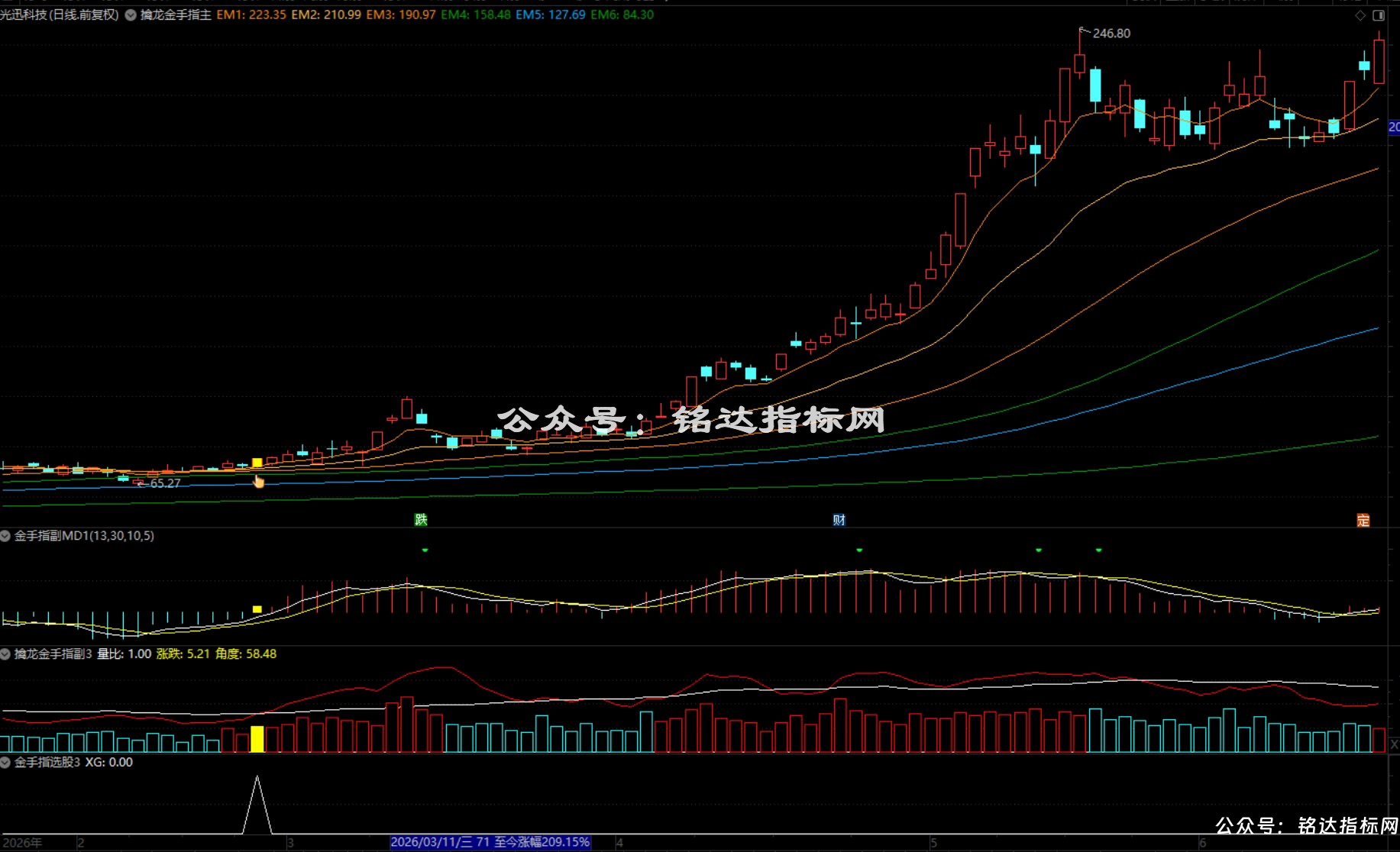Click the blue date tag 2026/03/11 on the time axis

(490, 842)
